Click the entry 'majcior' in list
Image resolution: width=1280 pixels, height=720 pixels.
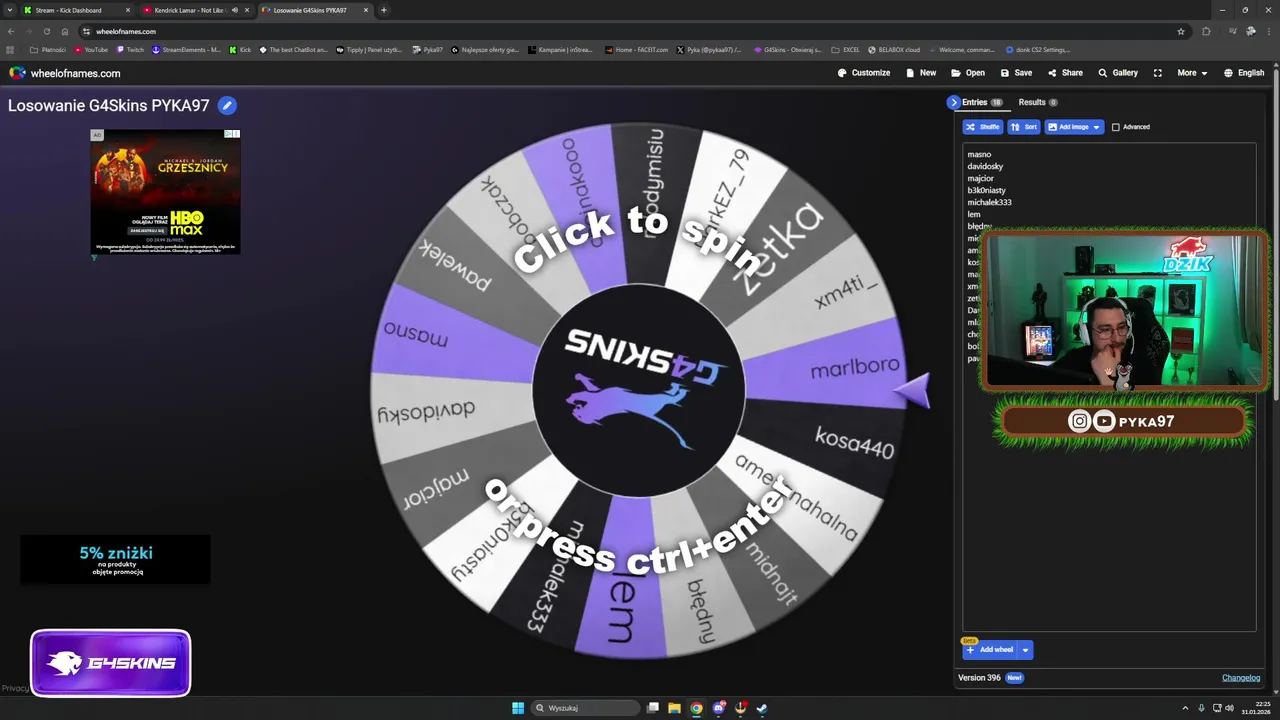pyautogui.click(x=980, y=178)
